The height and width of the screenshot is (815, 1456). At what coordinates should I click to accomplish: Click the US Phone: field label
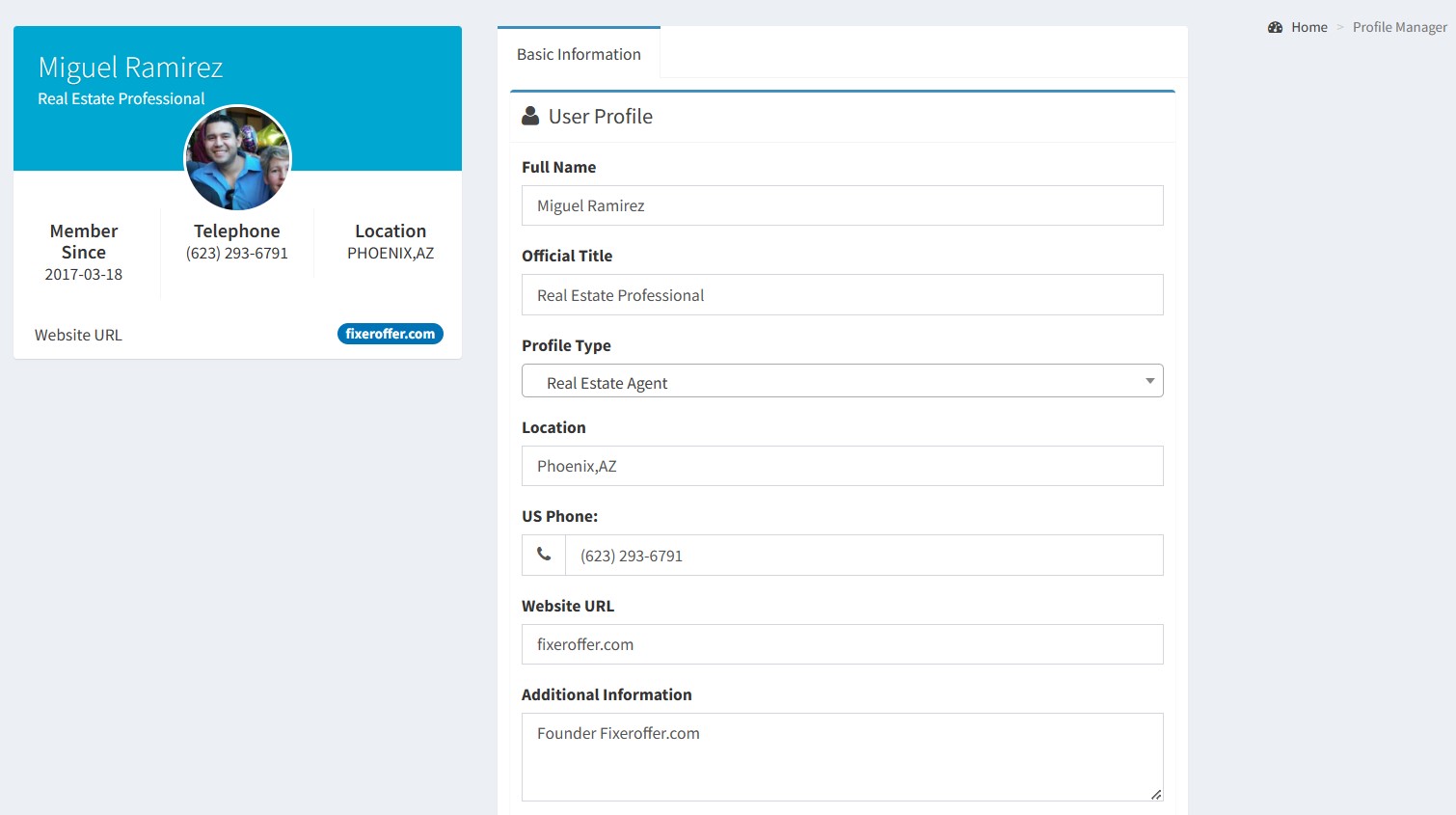(x=559, y=516)
